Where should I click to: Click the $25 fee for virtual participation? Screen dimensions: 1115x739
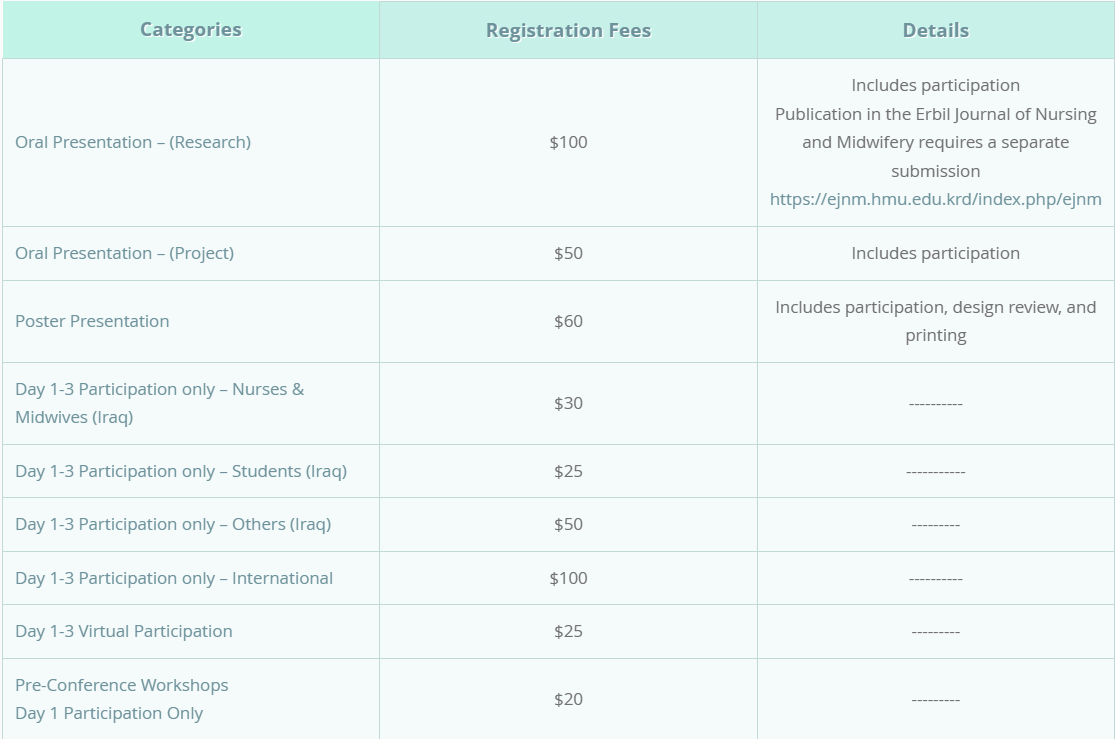click(x=568, y=631)
